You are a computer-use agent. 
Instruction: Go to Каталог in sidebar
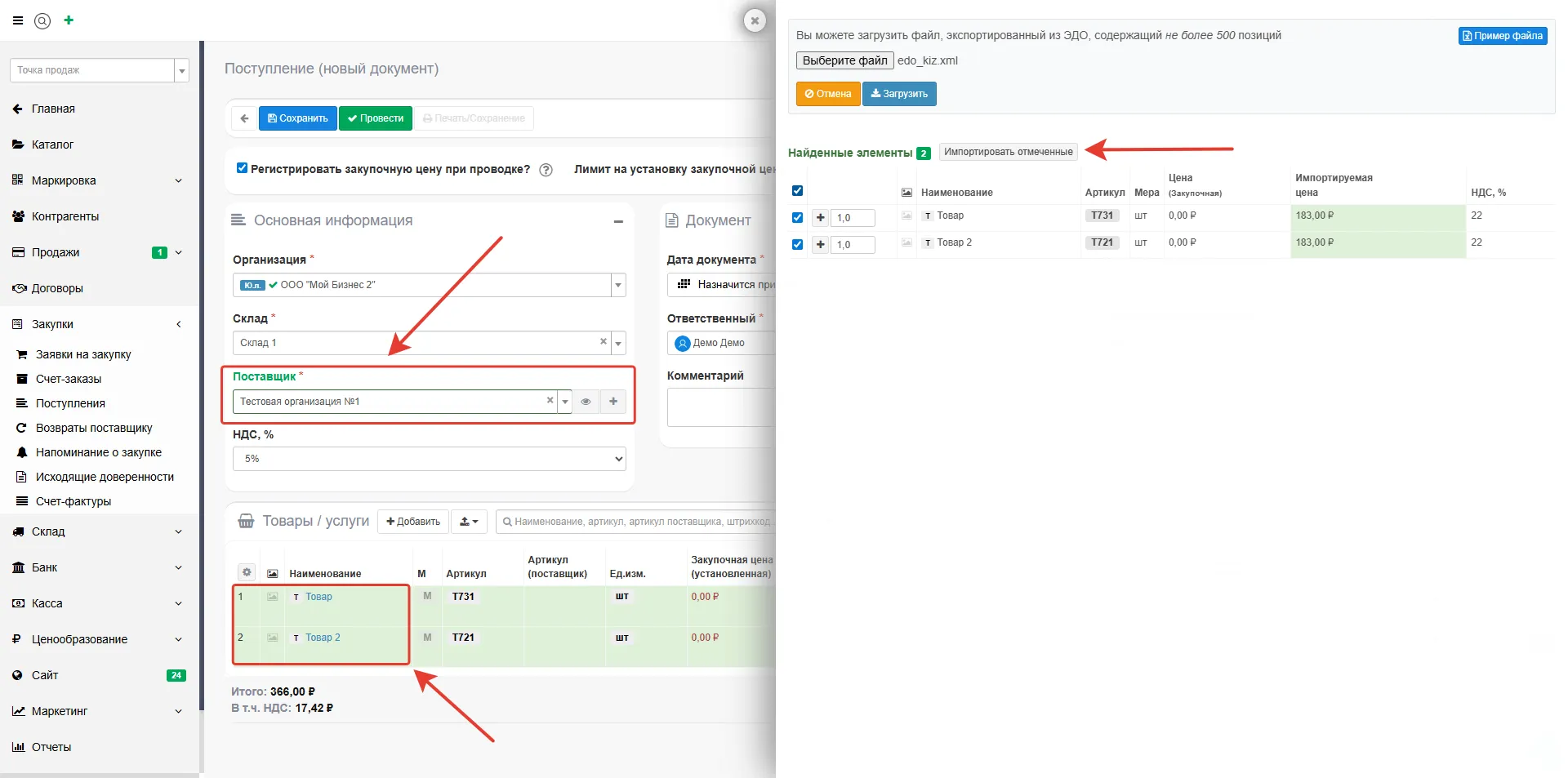click(x=52, y=144)
